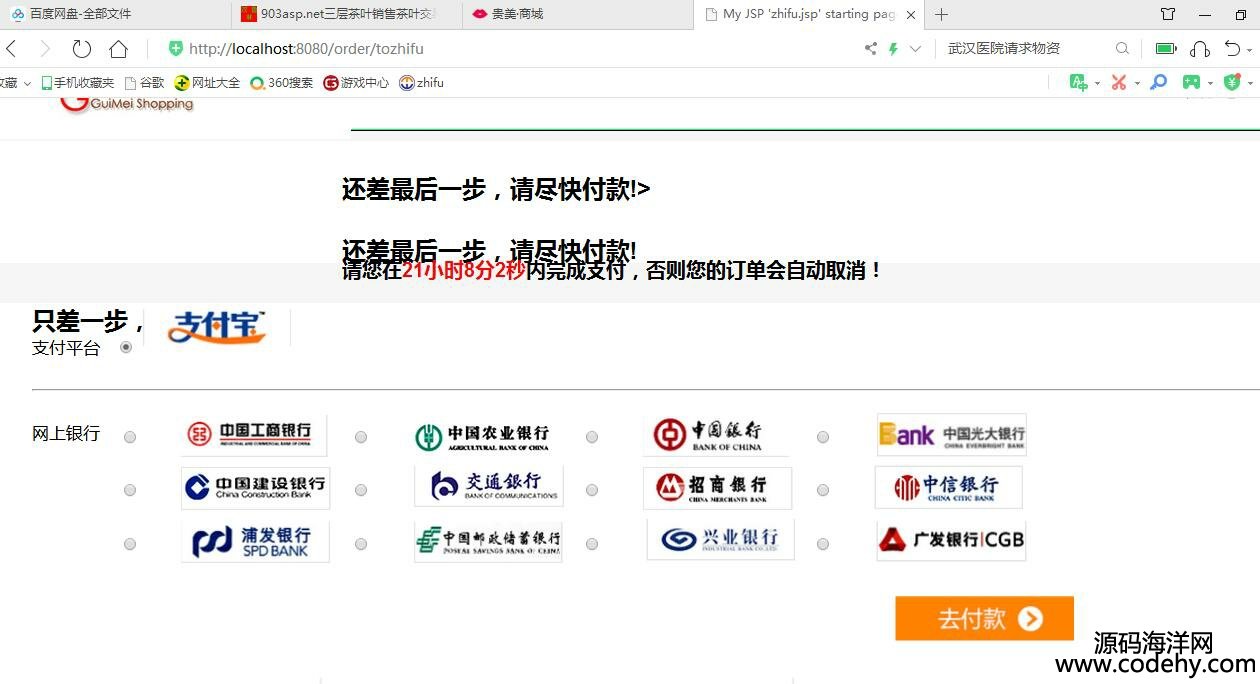Open the game controller dropdown arrow
The height and width of the screenshot is (684, 1260).
tap(1210, 83)
